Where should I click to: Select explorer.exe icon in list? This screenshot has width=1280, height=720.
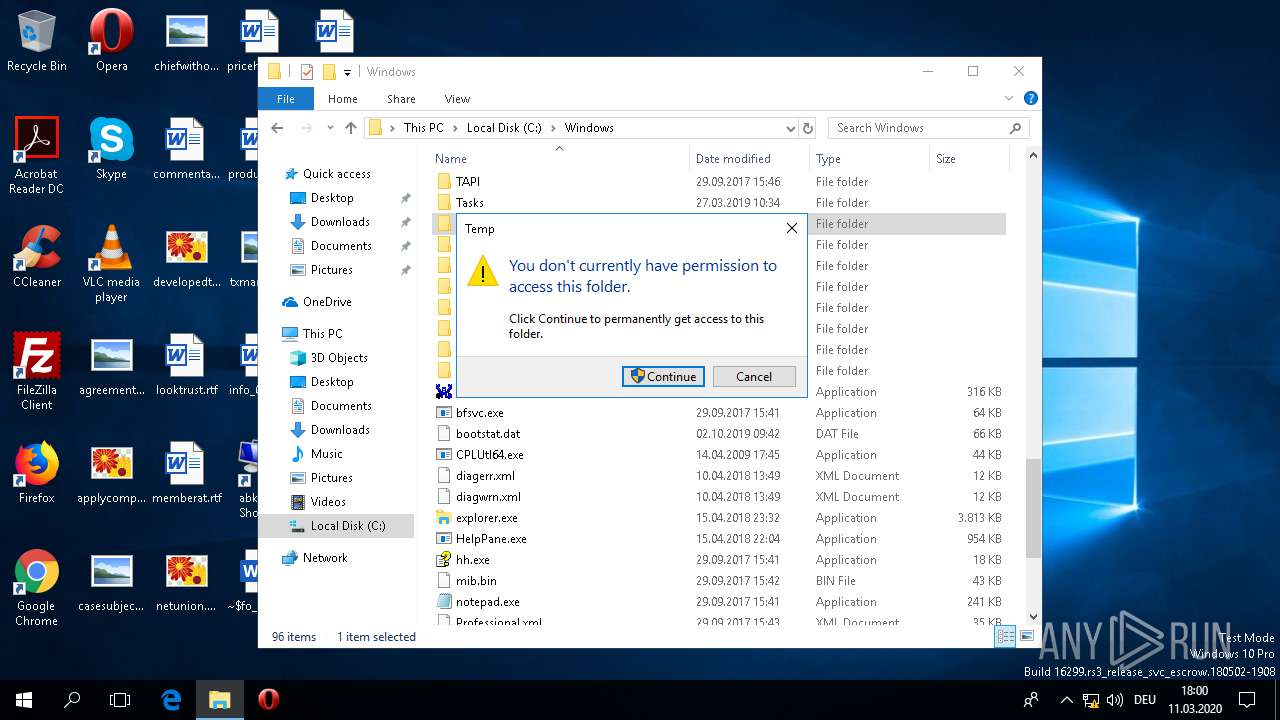coord(444,518)
